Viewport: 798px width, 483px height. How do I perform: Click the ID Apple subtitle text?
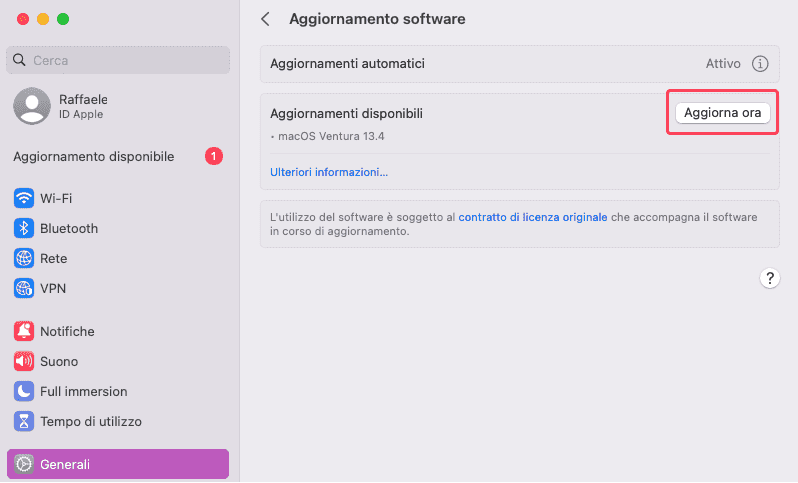click(81, 115)
